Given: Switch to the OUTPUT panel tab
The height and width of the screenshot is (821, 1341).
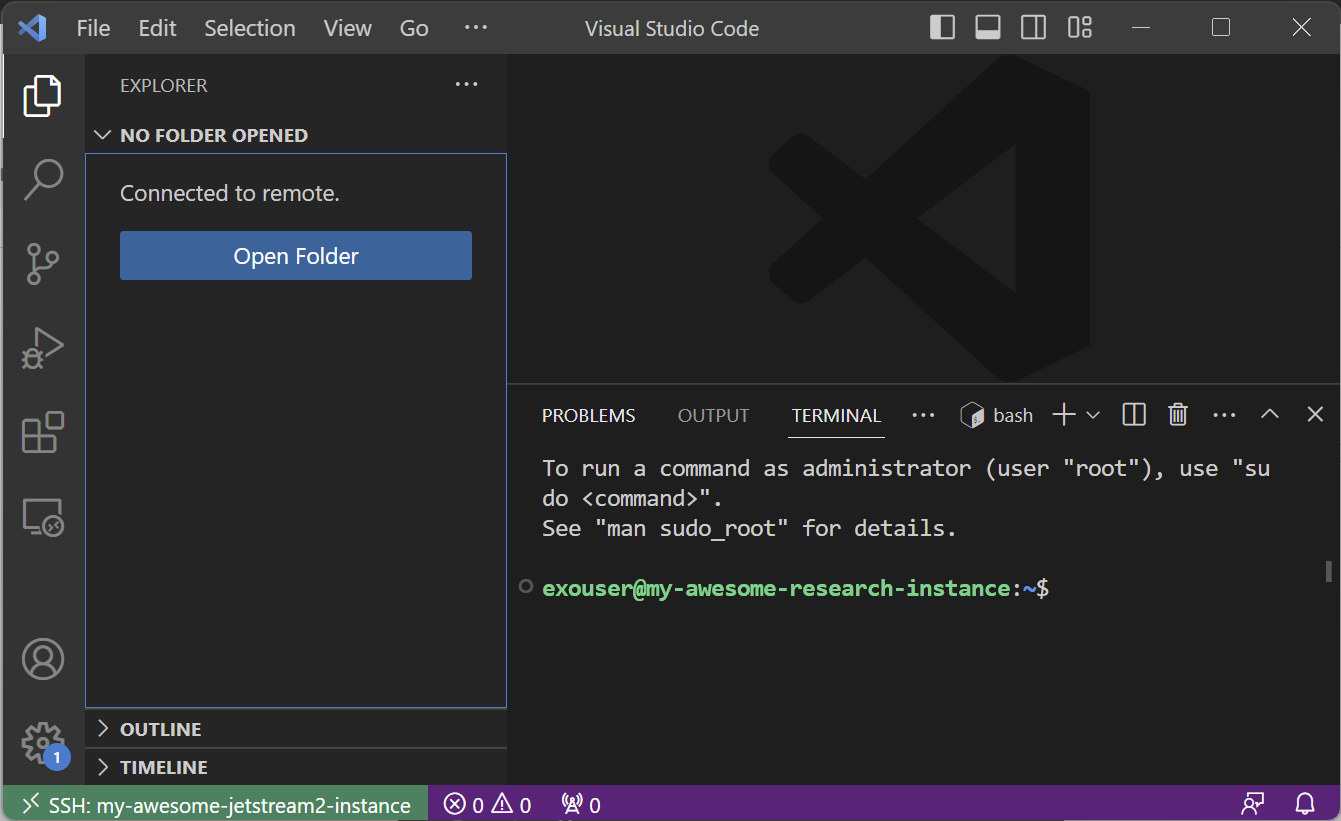Looking at the screenshot, I should point(713,415).
